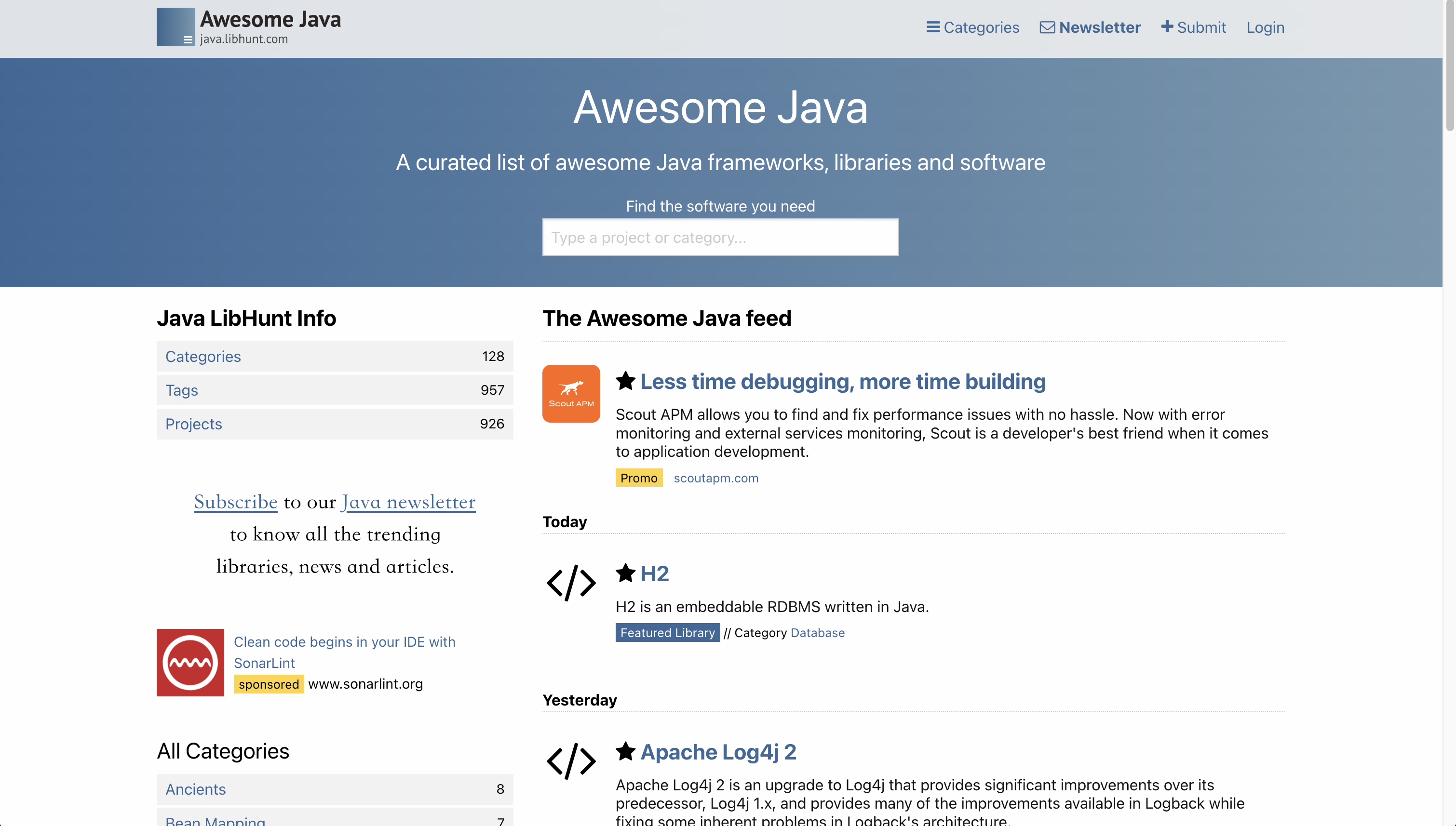Open the Ancients category
Screen dimensions: 1456x826
point(195,789)
